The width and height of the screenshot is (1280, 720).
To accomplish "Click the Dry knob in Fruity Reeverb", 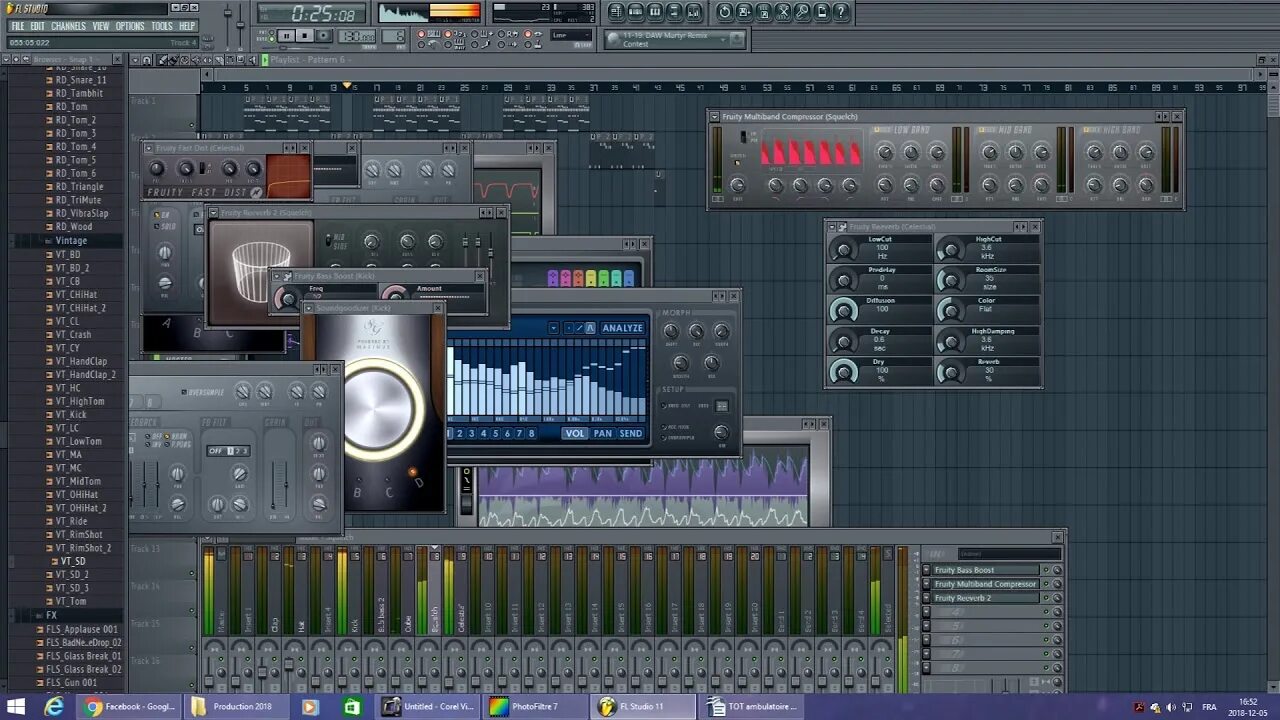I will (844, 372).
